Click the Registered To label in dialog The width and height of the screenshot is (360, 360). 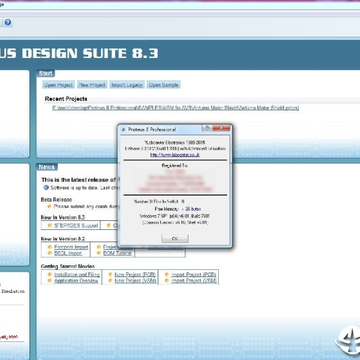pyautogui.click(x=175, y=165)
